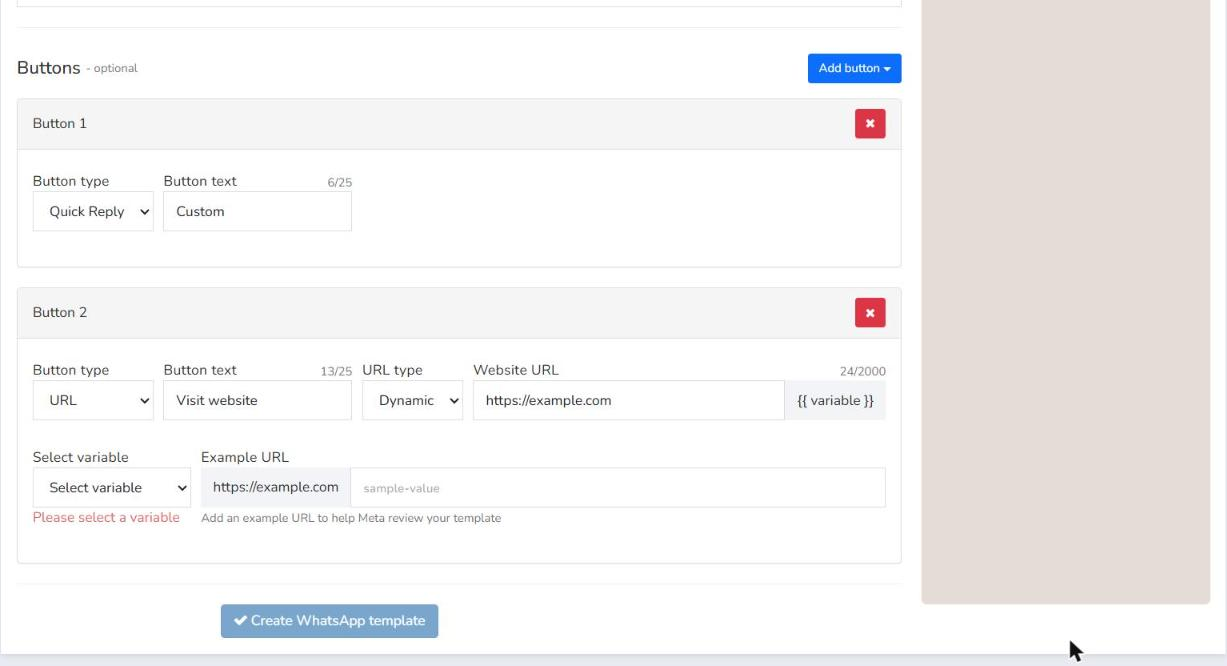The height and width of the screenshot is (666, 1227).
Task: Click the 6/25 character counter
Action: click(340, 183)
